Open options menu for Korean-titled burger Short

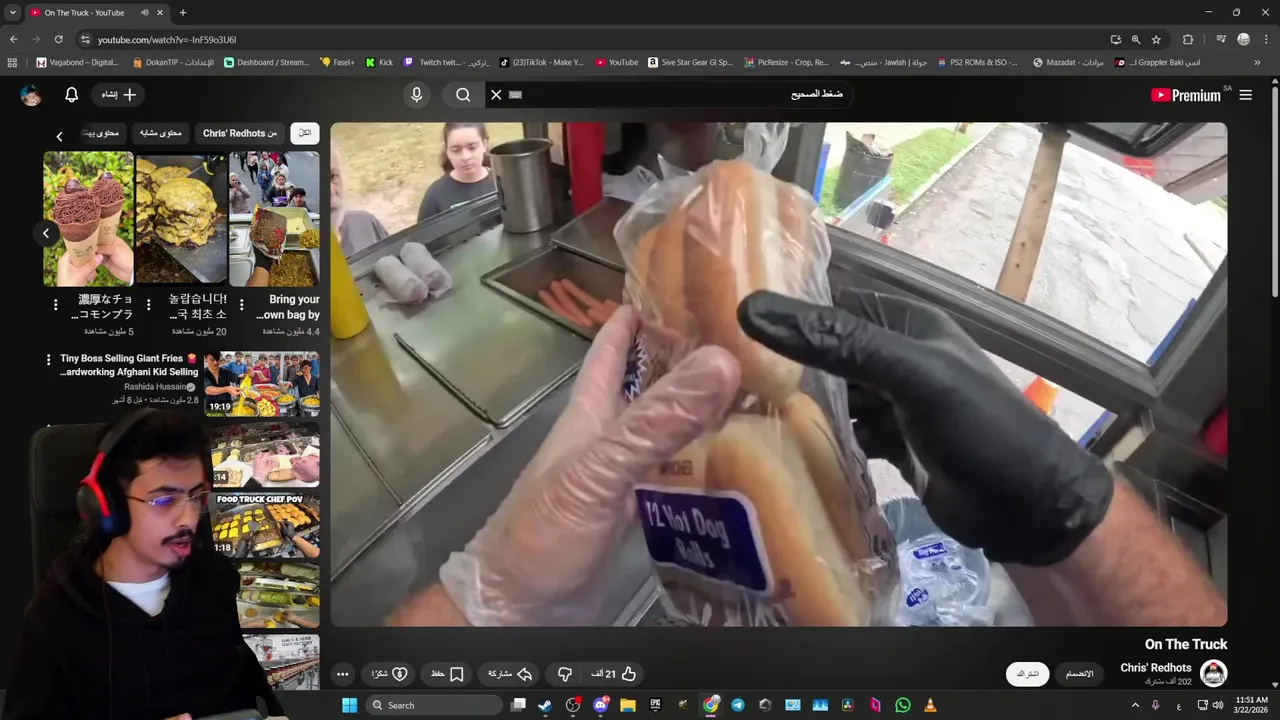click(148, 305)
